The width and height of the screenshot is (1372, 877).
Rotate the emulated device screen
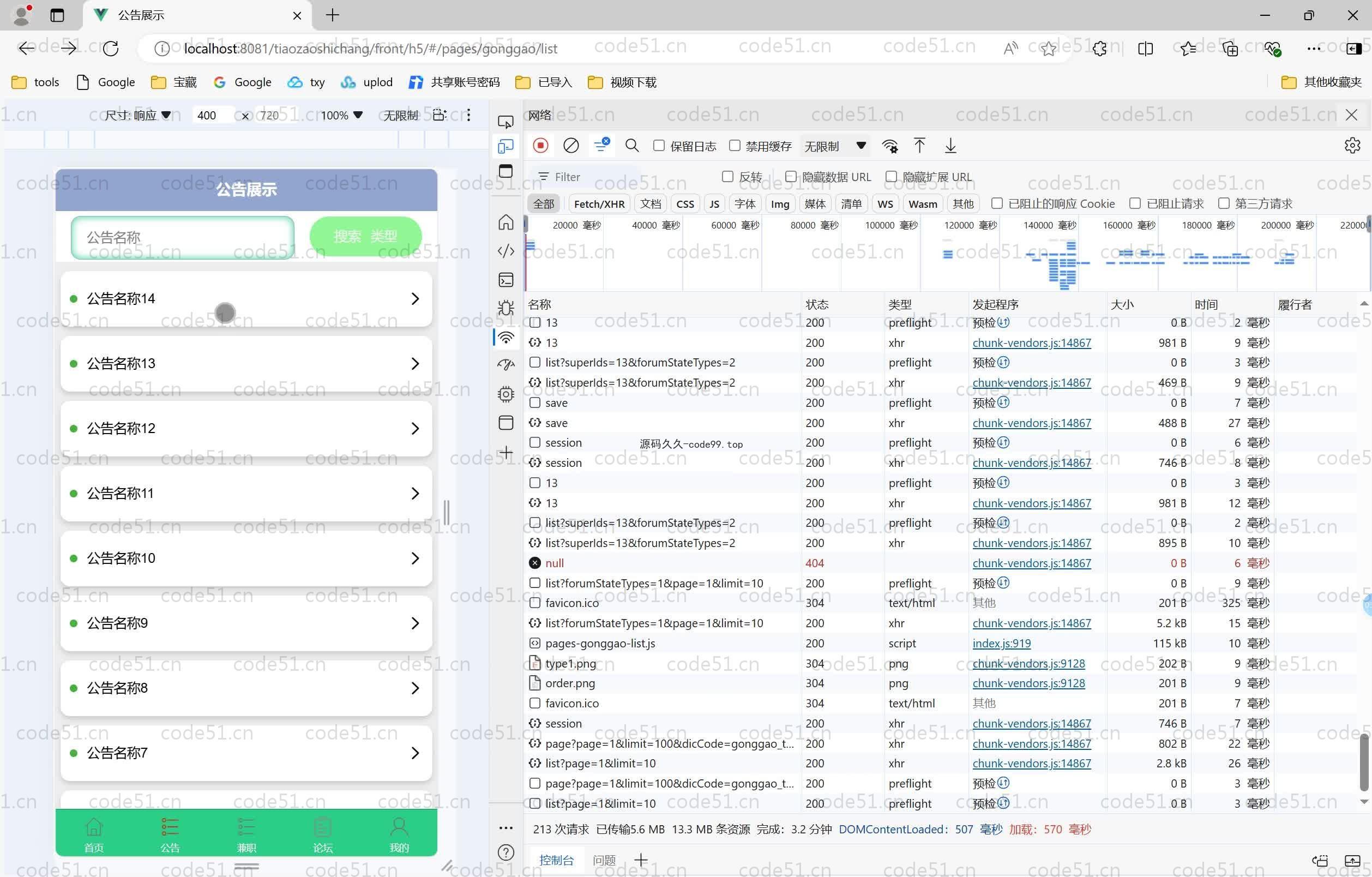click(440, 115)
